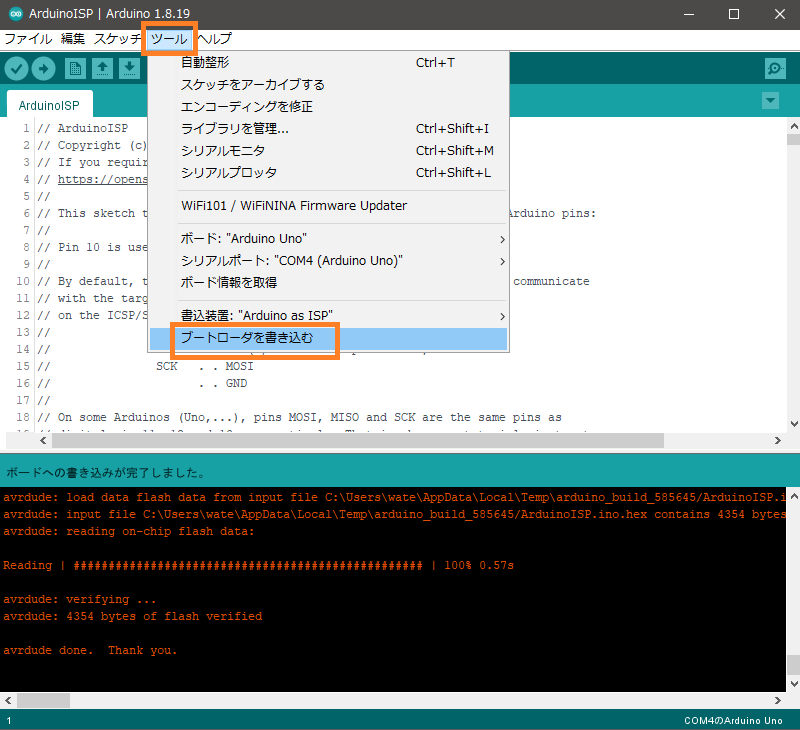The height and width of the screenshot is (730, 800).
Task: Click the Upload arrow toolbar icon
Action: coord(43,68)
